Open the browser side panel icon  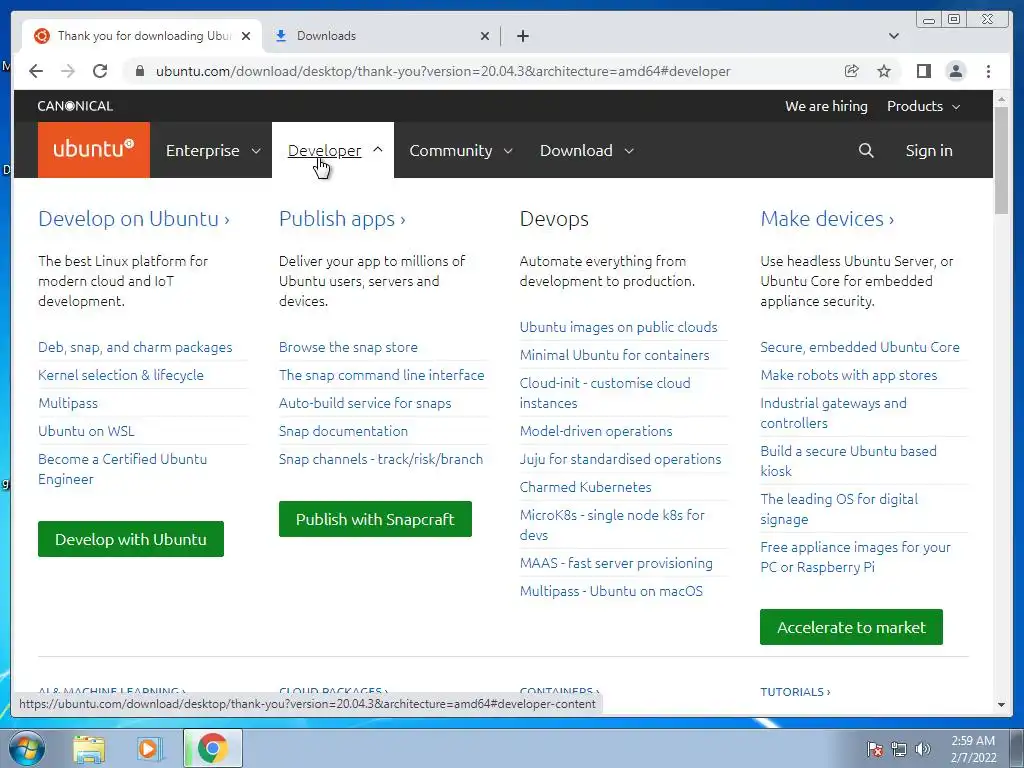(x=923, y=71)
